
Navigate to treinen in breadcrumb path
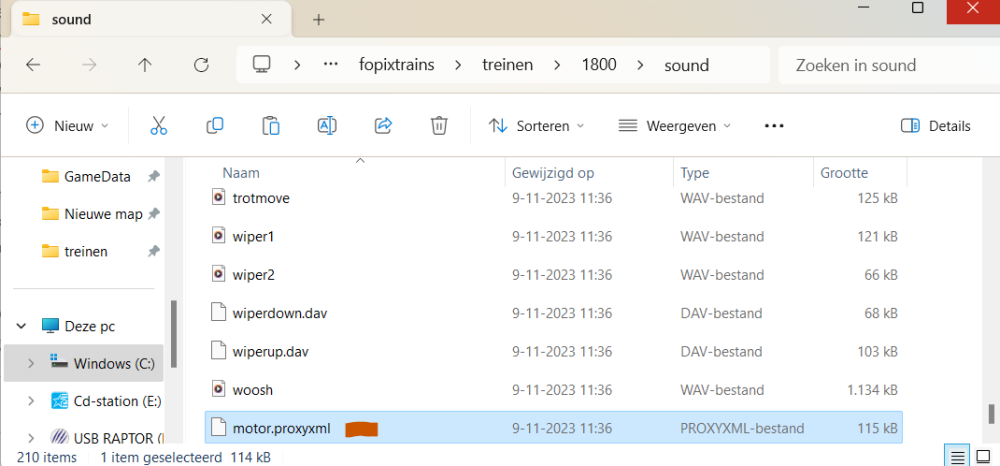[506, 65]
